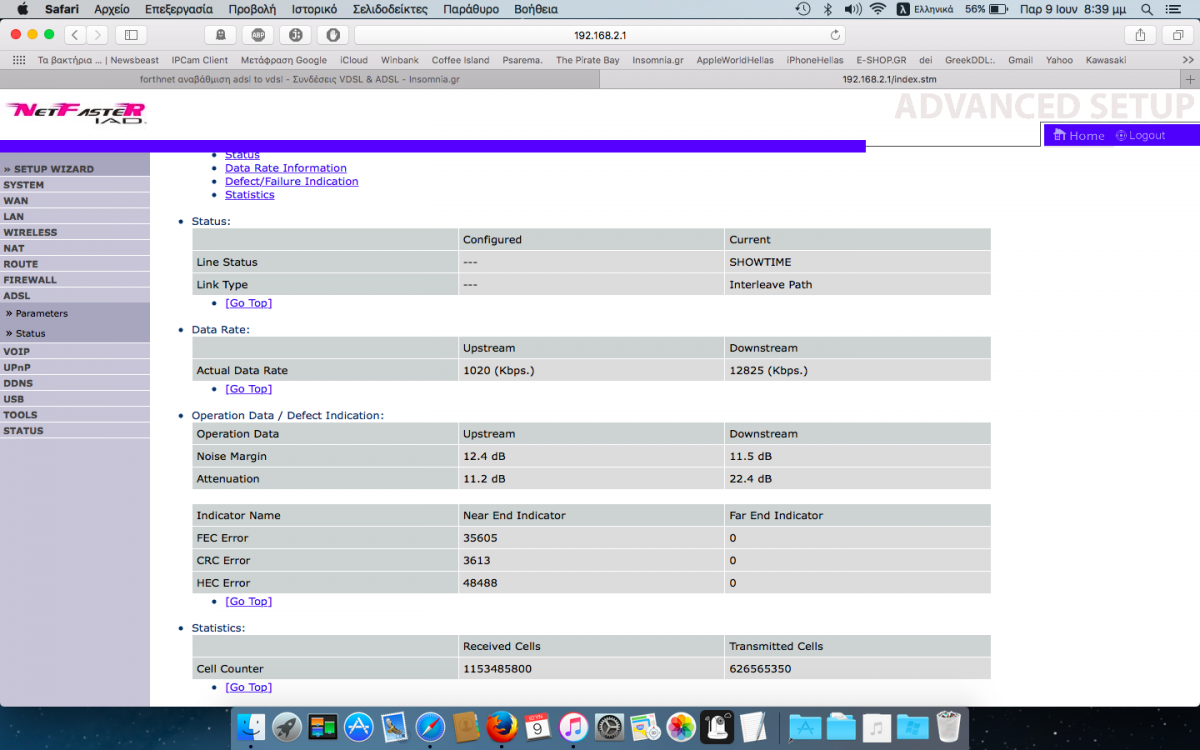This screenshot has height=750, width=1200.
Task: Show all tabs overview
Action: [1177, 35]
